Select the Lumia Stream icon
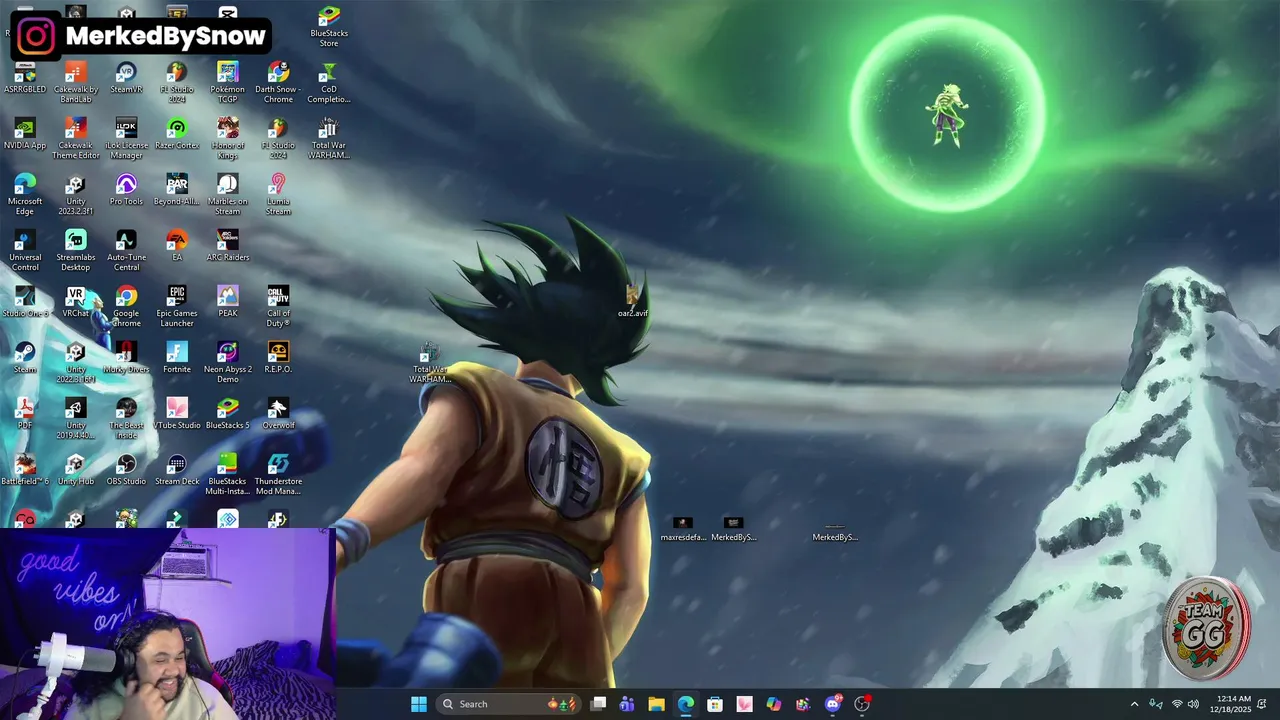This screenshot has height=720, width=1280. coord(278,195)
